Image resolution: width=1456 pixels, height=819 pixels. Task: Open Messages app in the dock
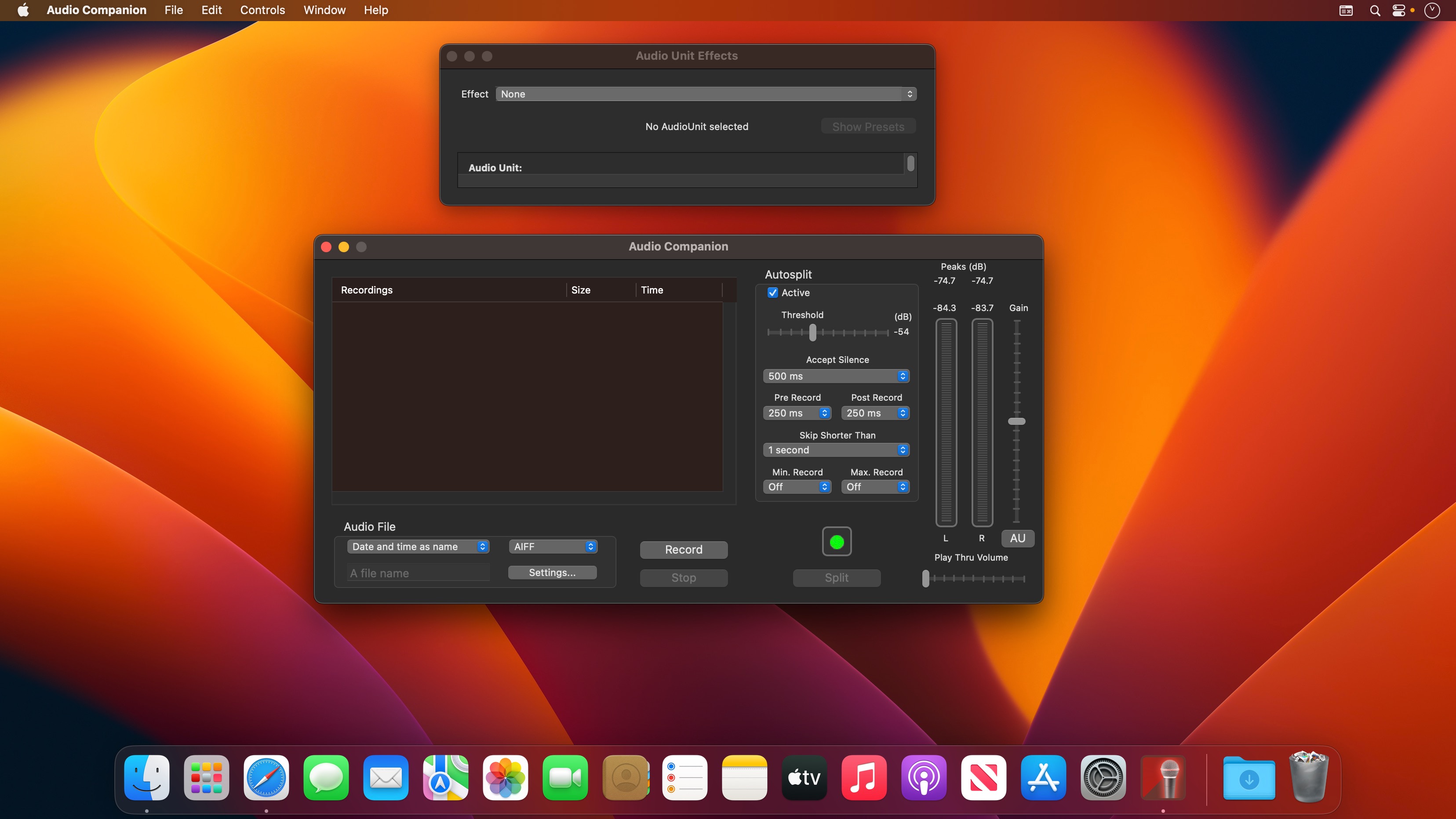tap(326, 778)
